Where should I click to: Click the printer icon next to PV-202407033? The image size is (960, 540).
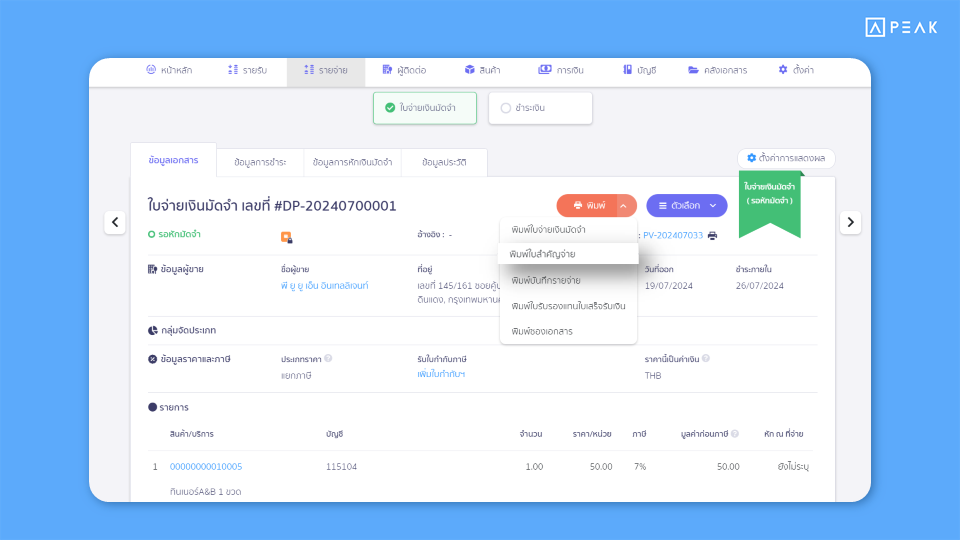click(x=713, y=235)
